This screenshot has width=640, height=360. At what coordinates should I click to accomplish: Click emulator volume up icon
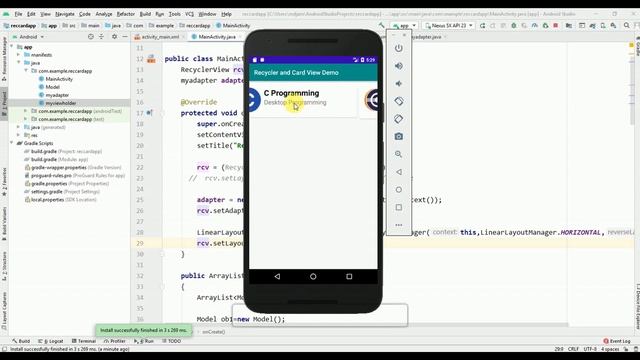click(x=399, y=66)
